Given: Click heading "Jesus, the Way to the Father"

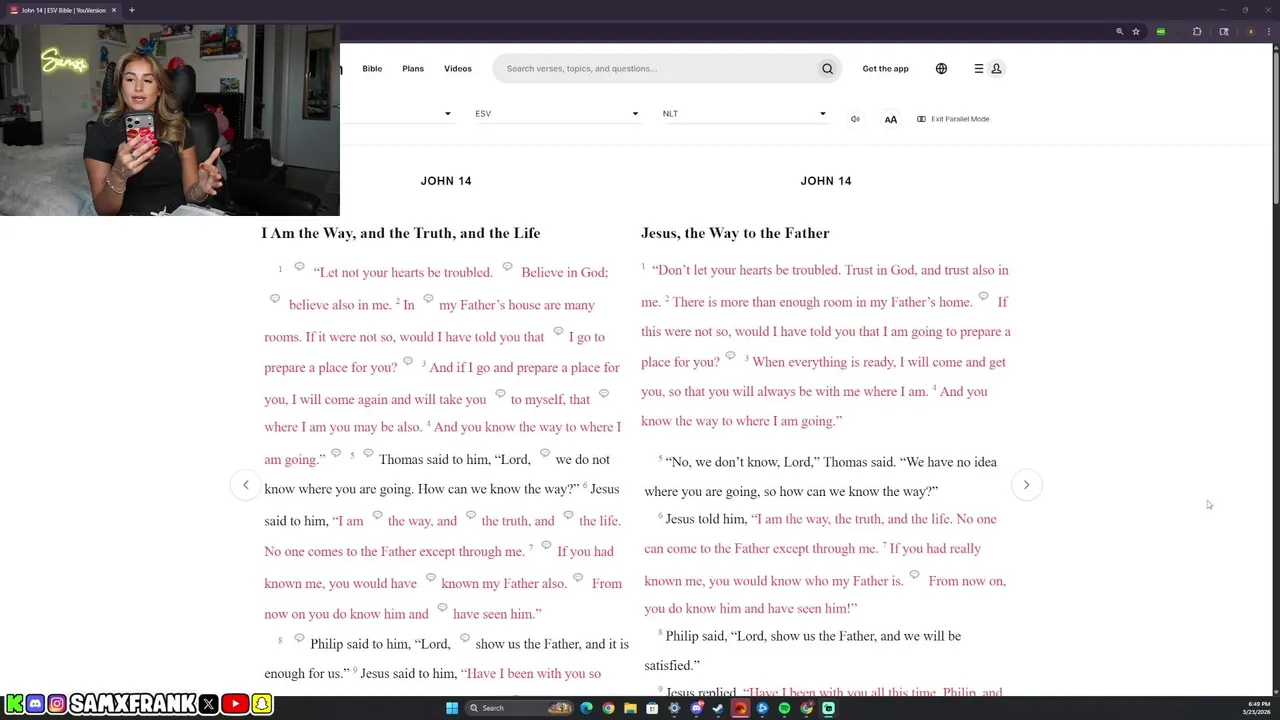Looking at the screenshot, I should pyautogui.click(x=735, y=233).
